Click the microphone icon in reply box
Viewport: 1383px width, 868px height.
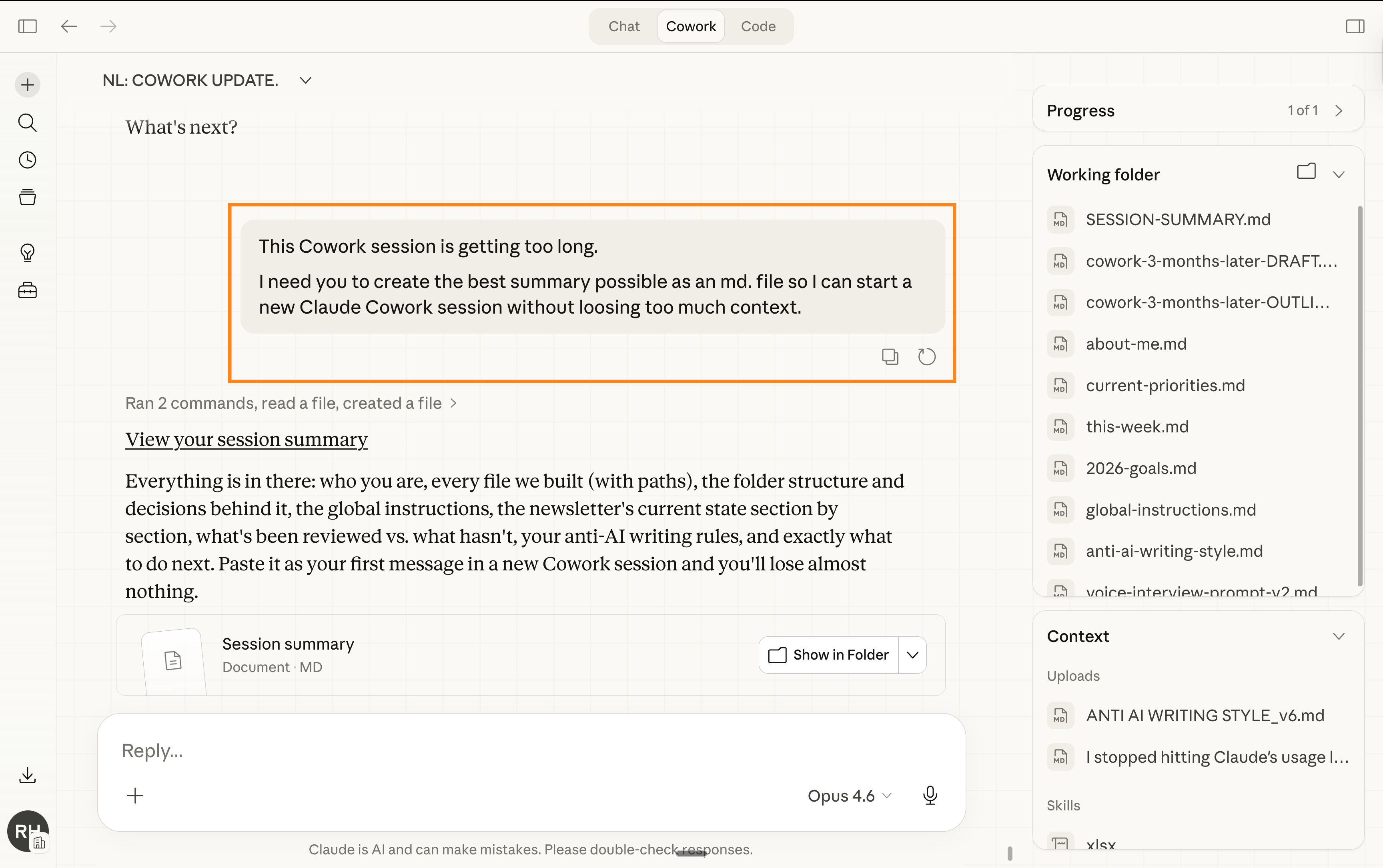[930, 795]
